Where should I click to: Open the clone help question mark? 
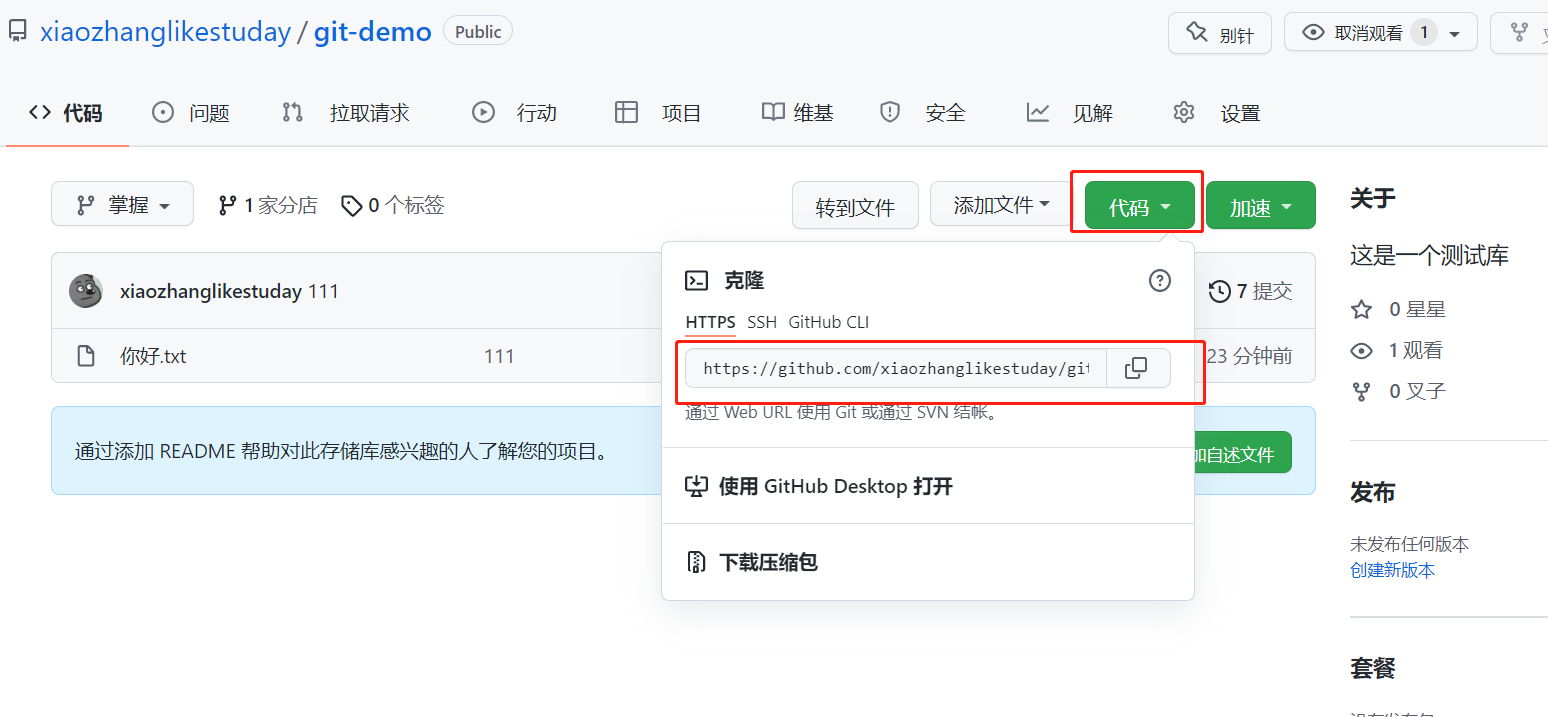(x=1159, y=281)
